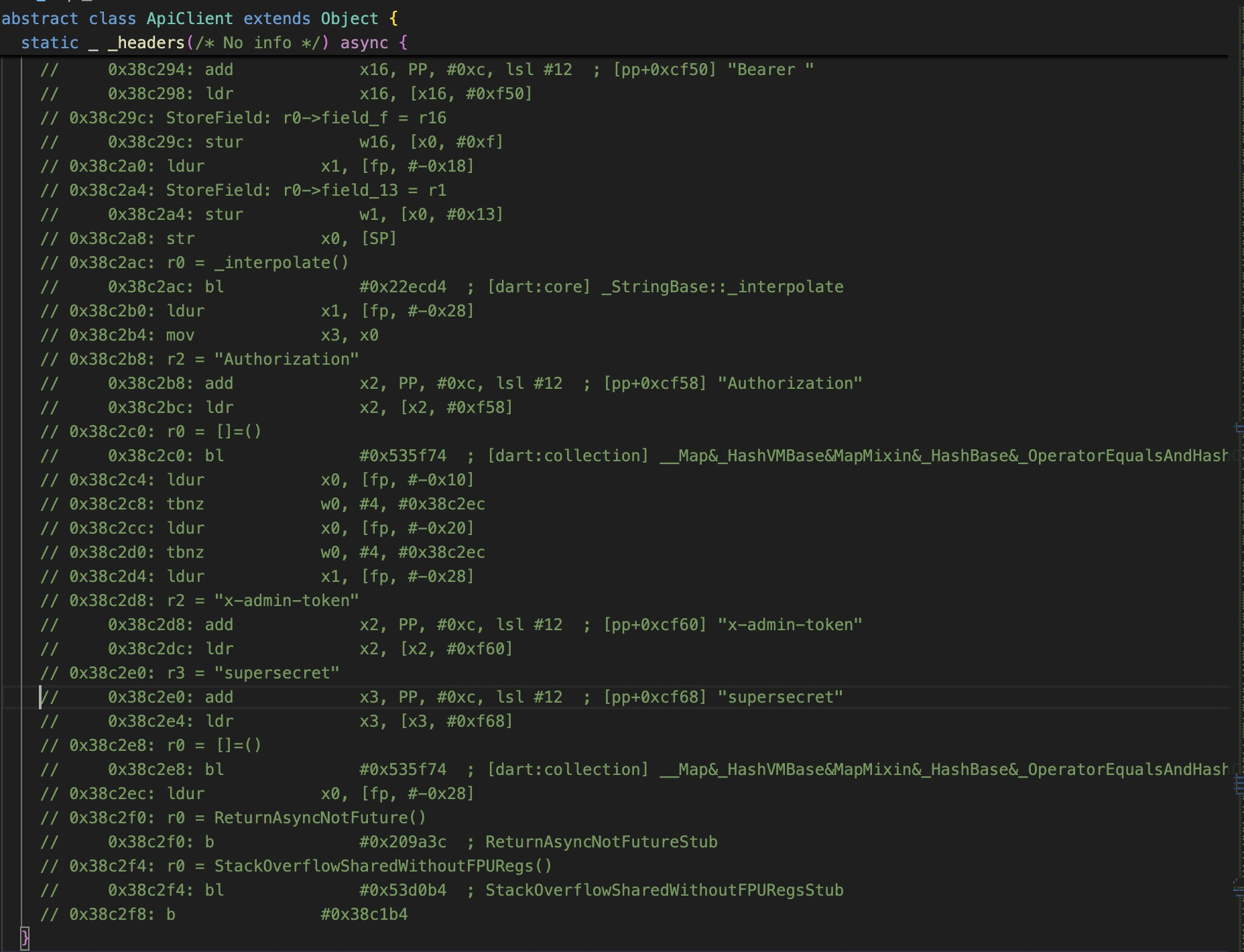Click the 'abstract' keyword in the header line
This screenshot has width=1244, height=952.
[40, 19]
